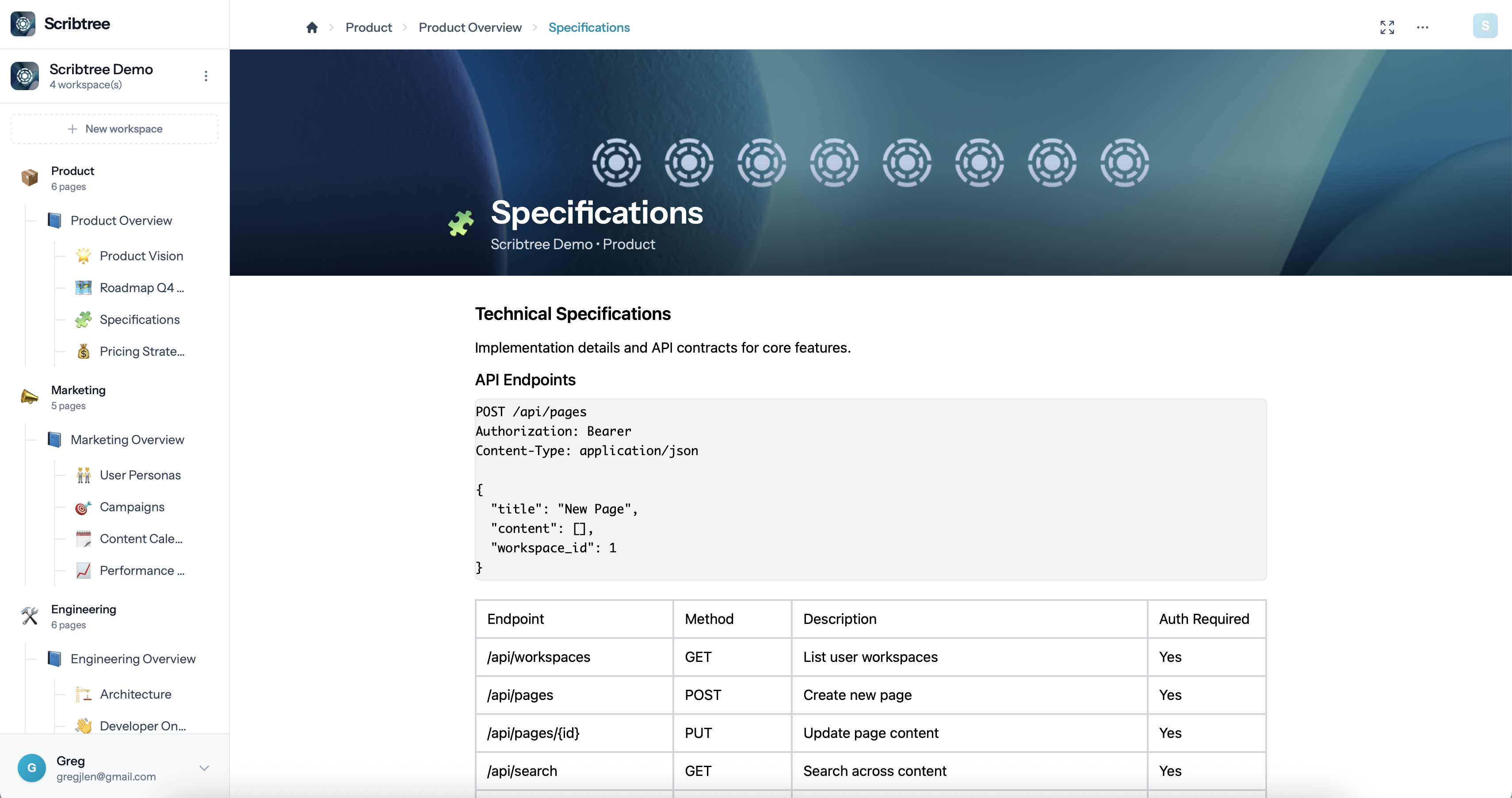
Task: Open Scribtree Demo vertical dots menu
Action: point(206,76)
